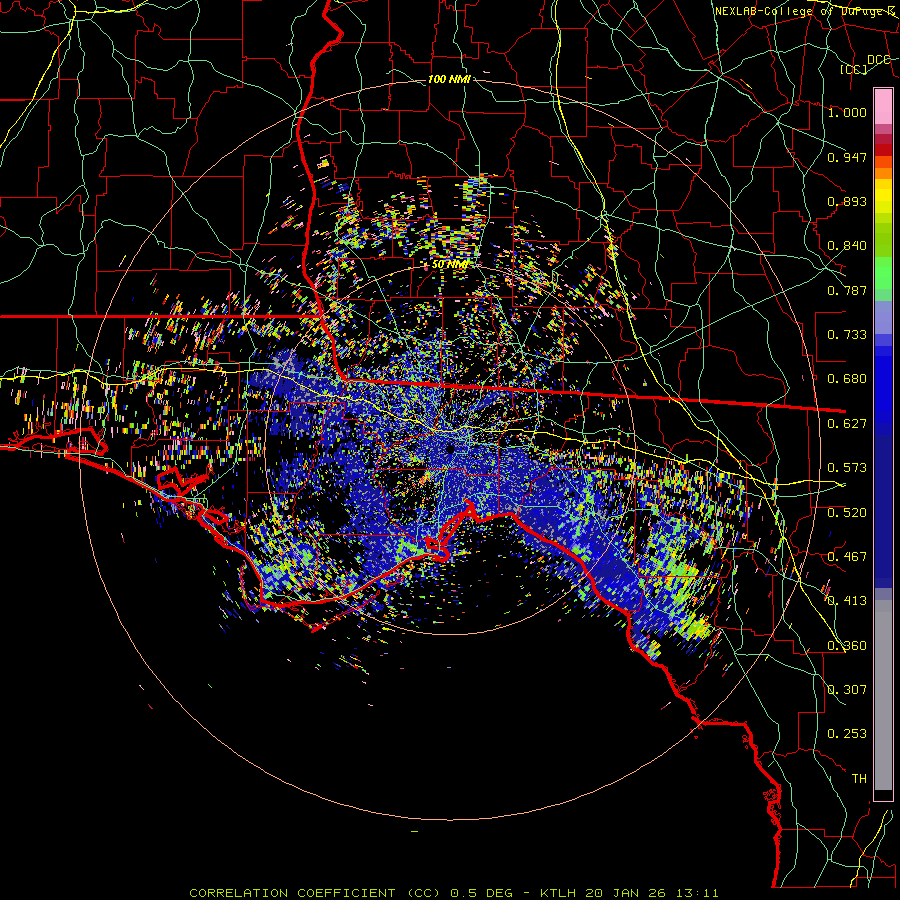Select the 0.680 scale value
Screen dimensions: 900x900
(x=847, y=379)
